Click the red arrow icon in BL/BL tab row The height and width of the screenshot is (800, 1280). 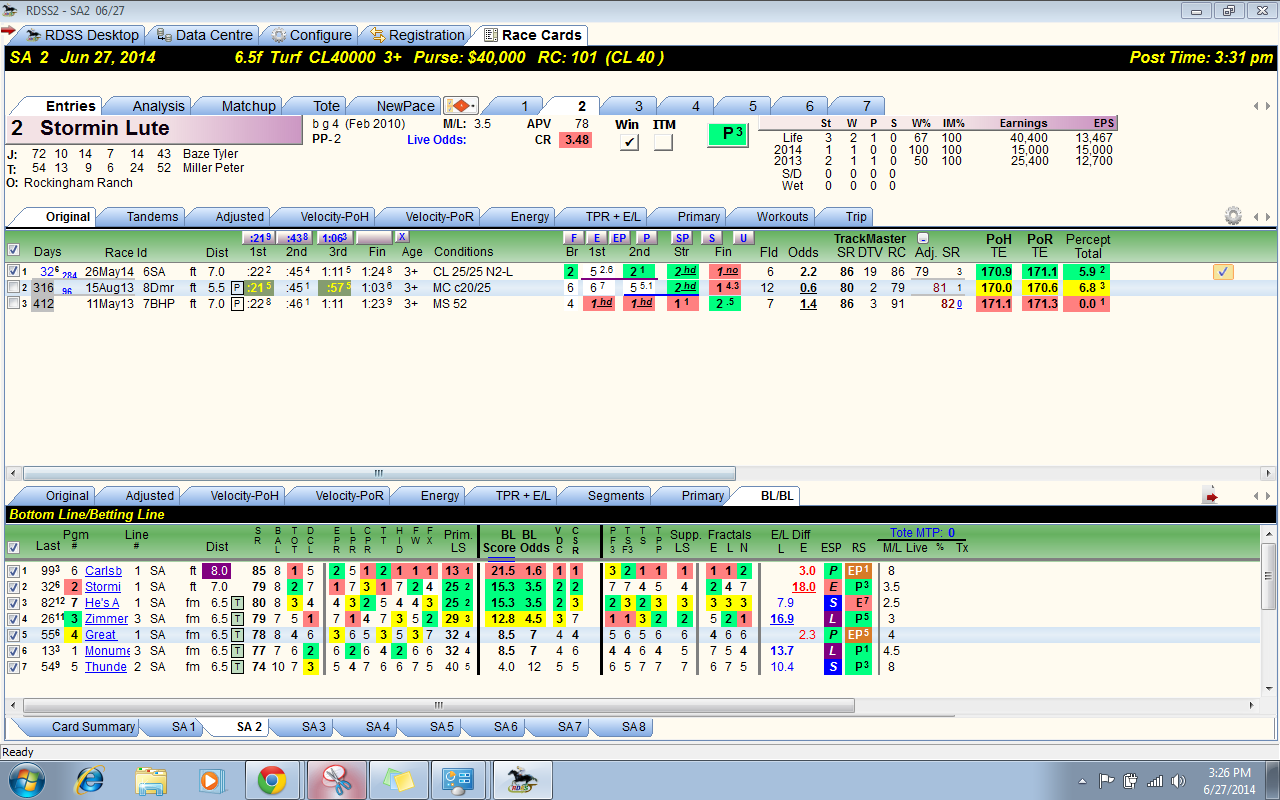pyautogui.click(x=1212, y=495)
